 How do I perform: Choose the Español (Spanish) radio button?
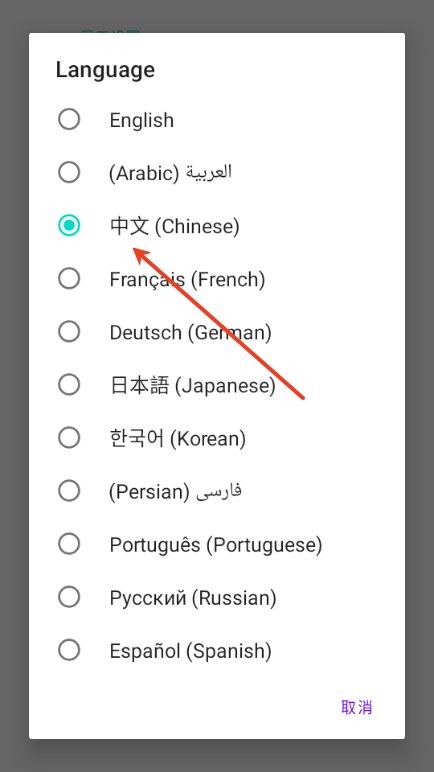pyautogui.click(x=69, y=650)
